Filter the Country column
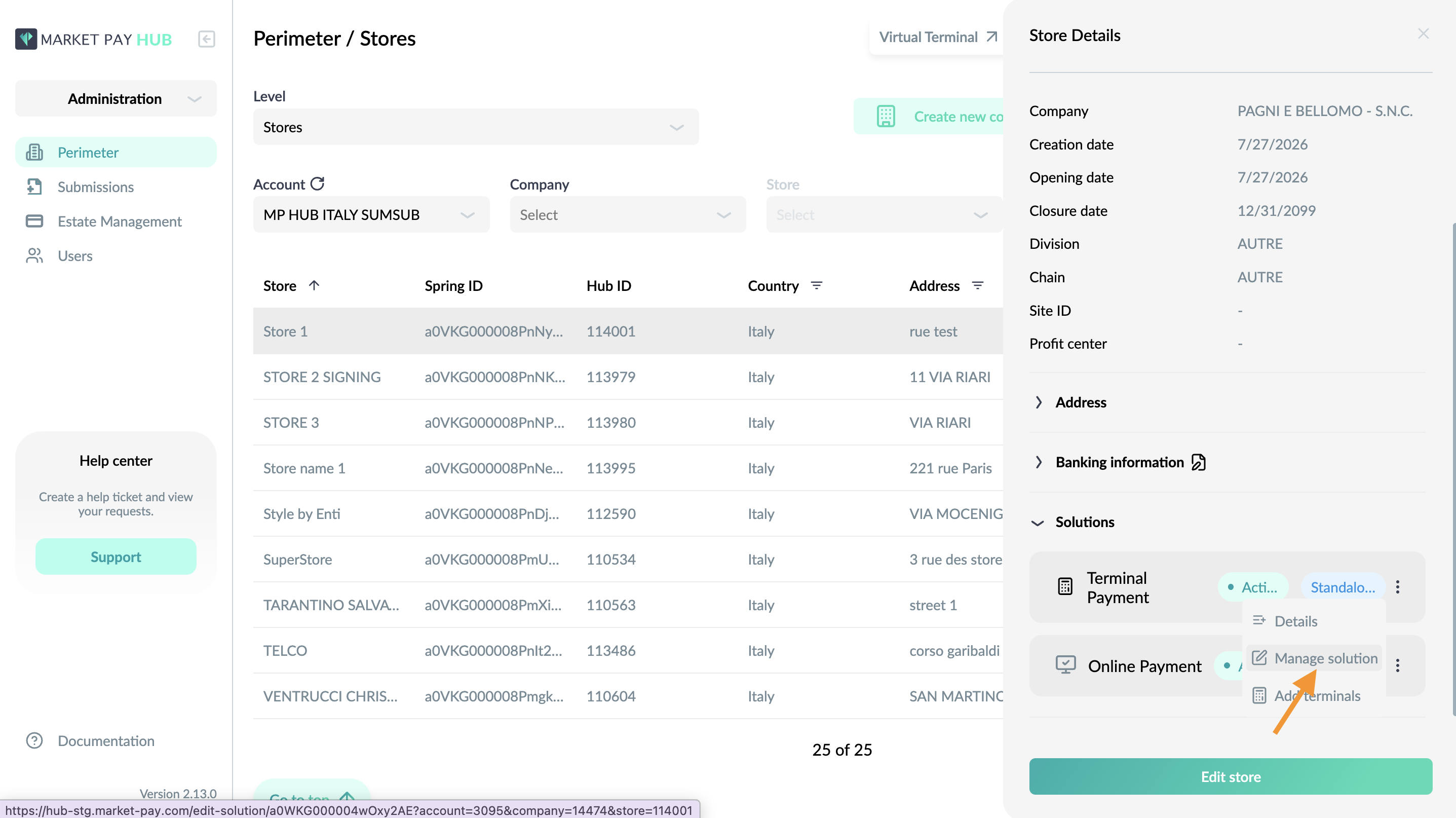This screenshot has height=818, width=1456. point(816,285)
